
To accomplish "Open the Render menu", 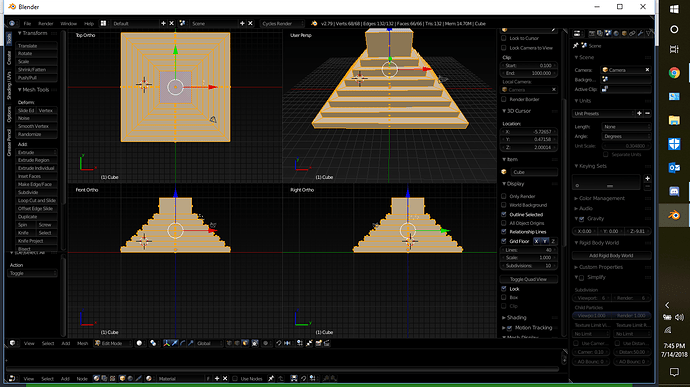I will 45,23.
